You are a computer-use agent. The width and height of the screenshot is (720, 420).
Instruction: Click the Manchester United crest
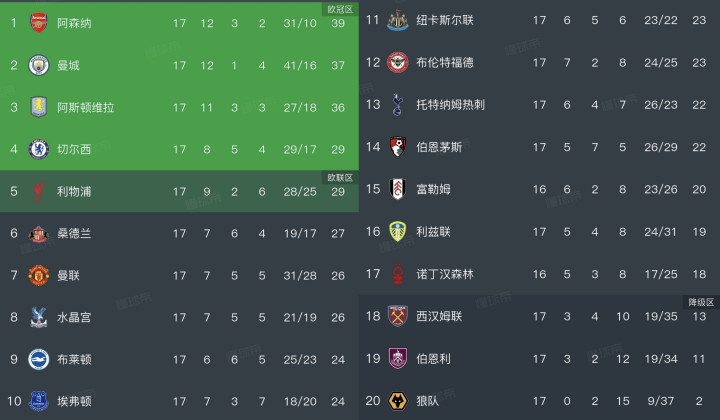point(38,275)
